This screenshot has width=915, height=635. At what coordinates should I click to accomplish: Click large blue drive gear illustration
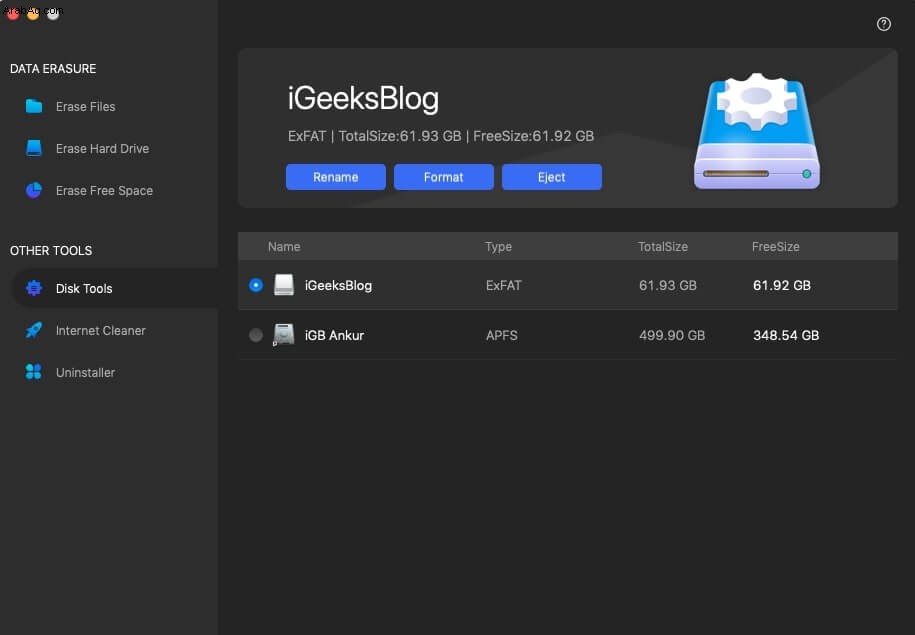coord(757,131)
